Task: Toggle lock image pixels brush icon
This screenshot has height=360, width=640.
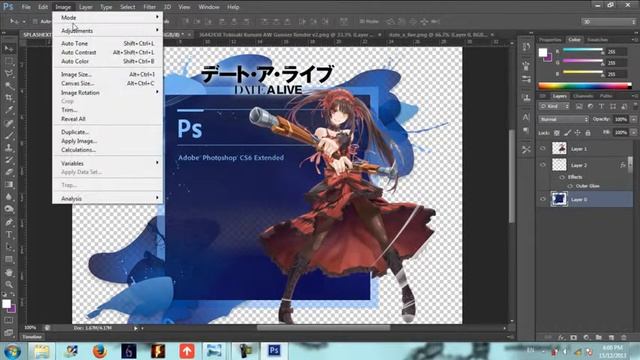Action: pyautogui.click(x=567, y=133)
